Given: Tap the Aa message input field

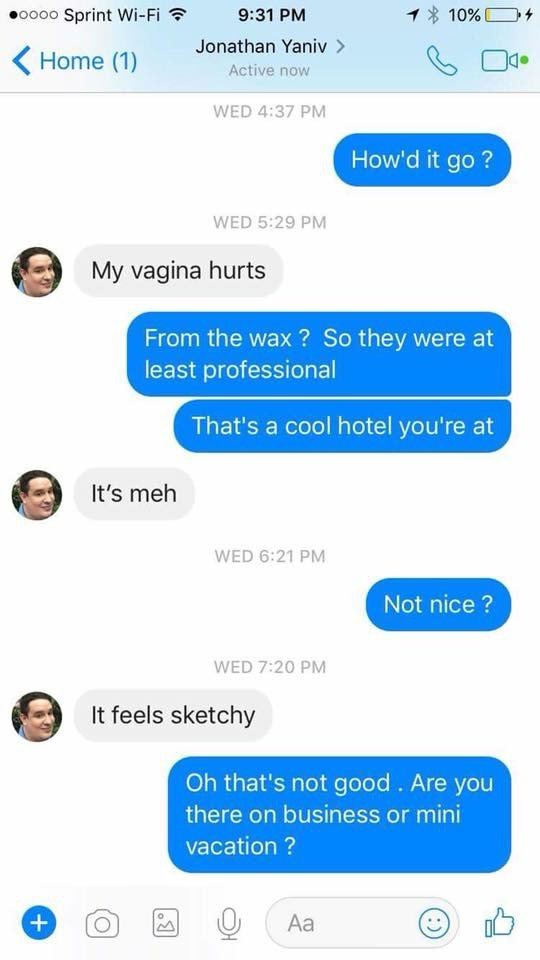Looking at the screenshot, I should [362, 923].
